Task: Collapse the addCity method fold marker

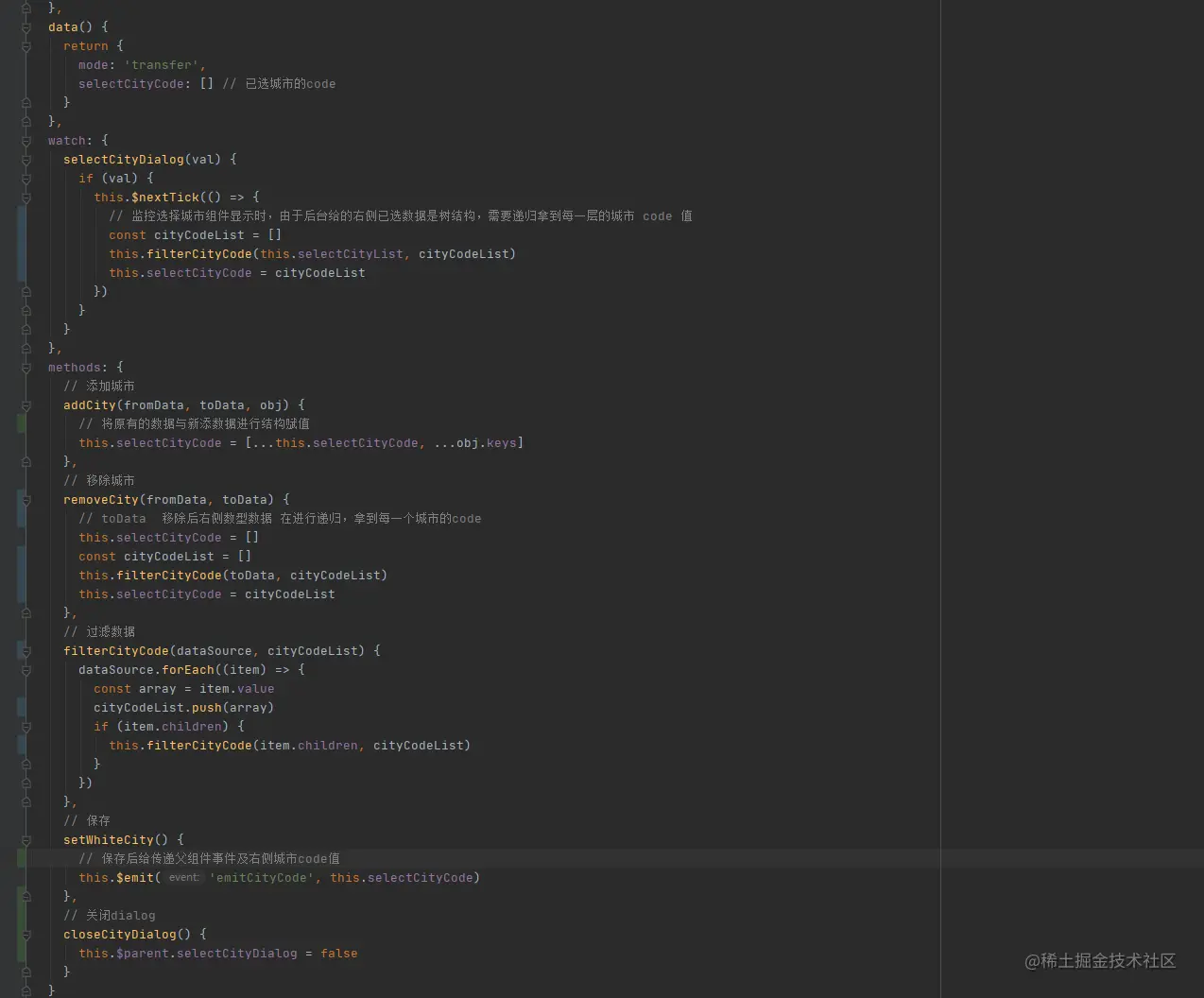Action: pos(26,405)
